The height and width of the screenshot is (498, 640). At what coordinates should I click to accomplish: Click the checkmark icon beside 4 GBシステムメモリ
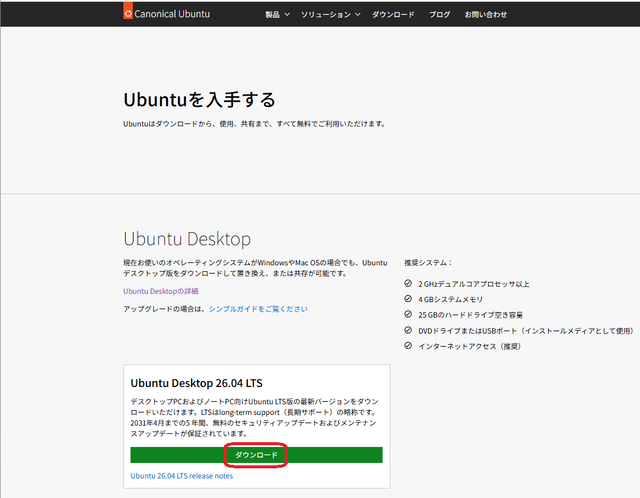click(408, 299)
